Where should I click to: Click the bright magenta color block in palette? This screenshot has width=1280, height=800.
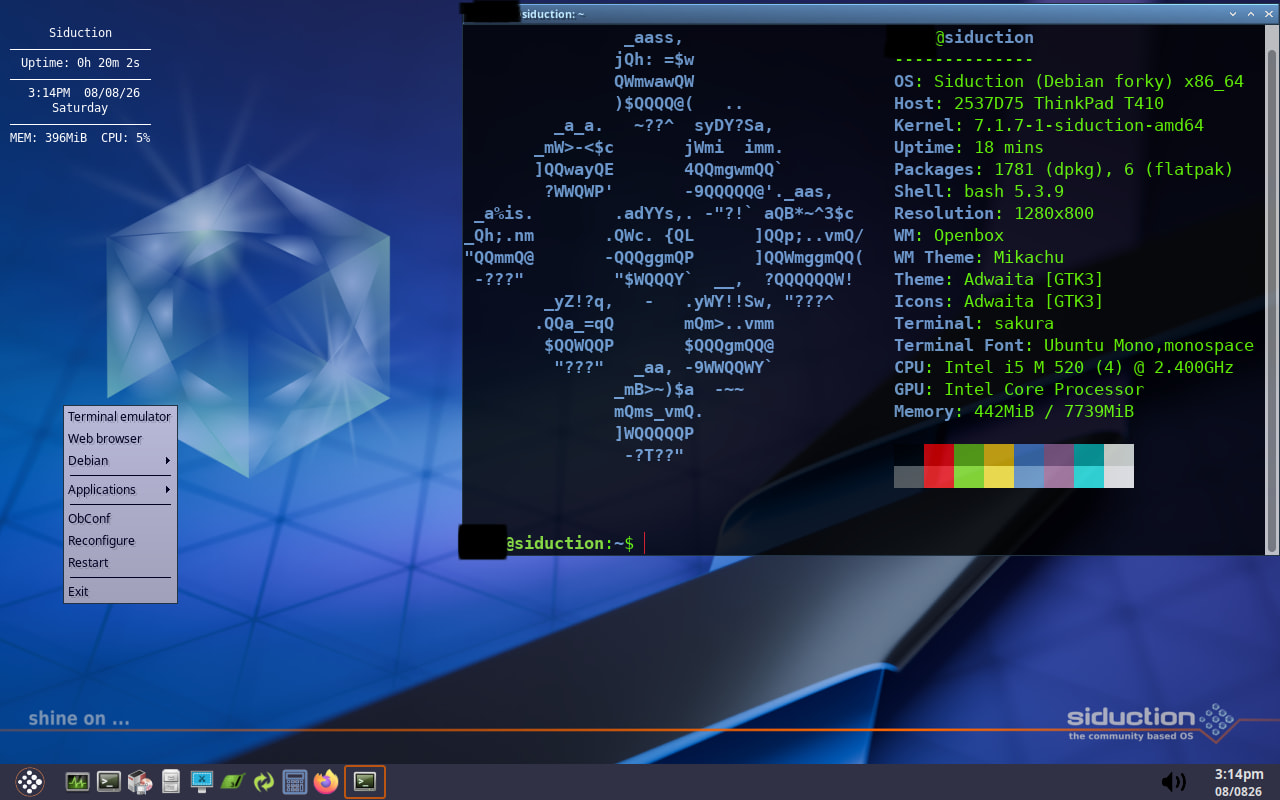coord(1059,477)
